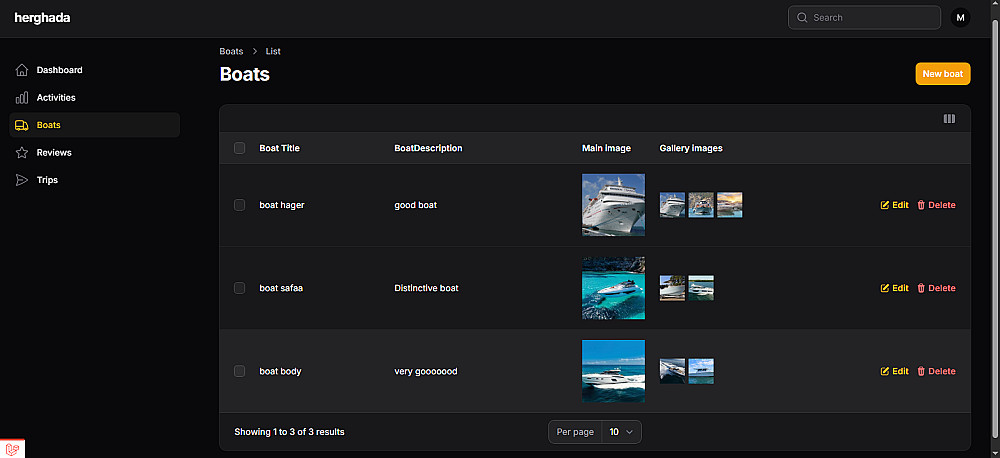The image size is (1000, 458).
Task: Sort by BoatDescription column header
Action: (428, 148)
